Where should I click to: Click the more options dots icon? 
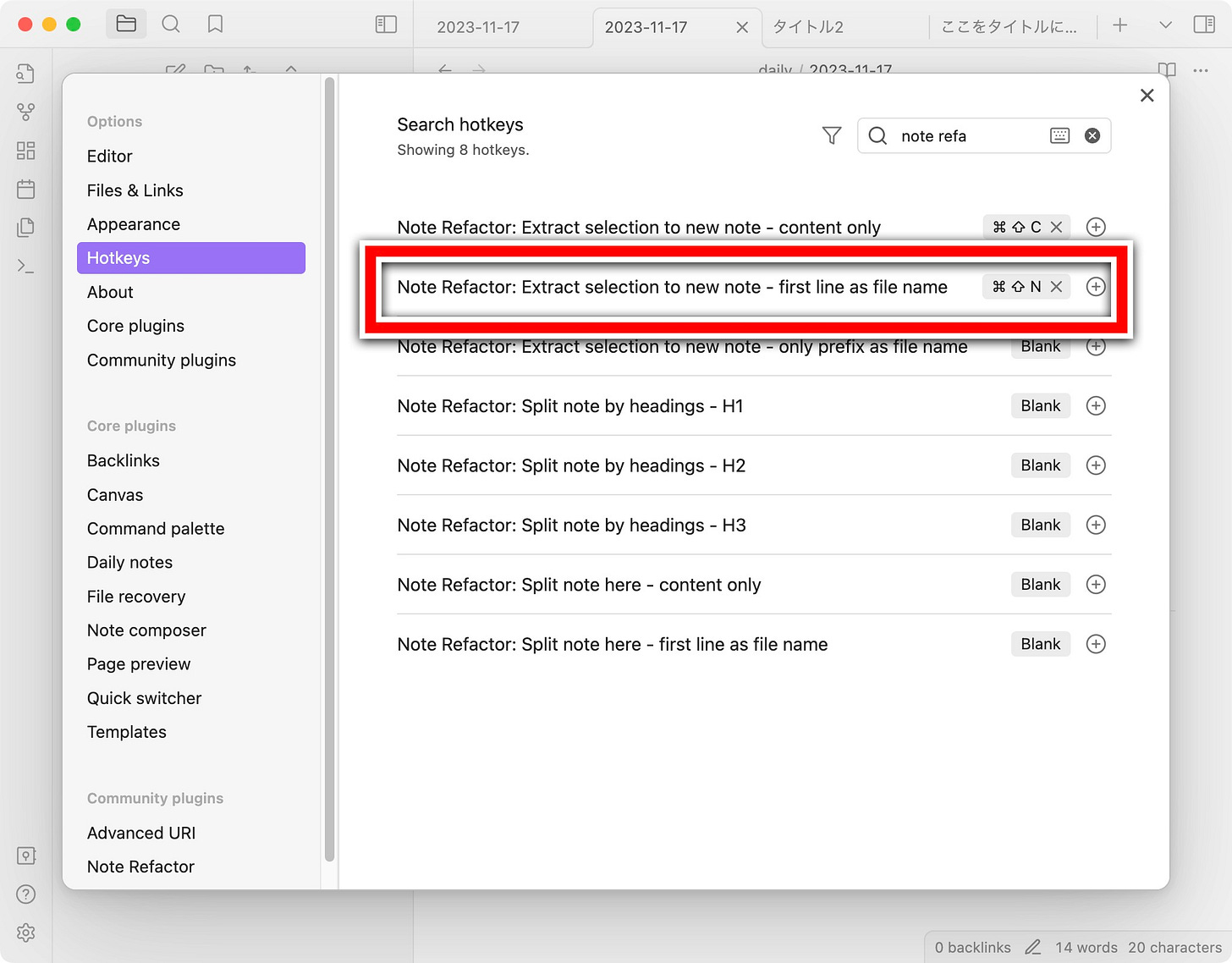(x=1201, y=70)
